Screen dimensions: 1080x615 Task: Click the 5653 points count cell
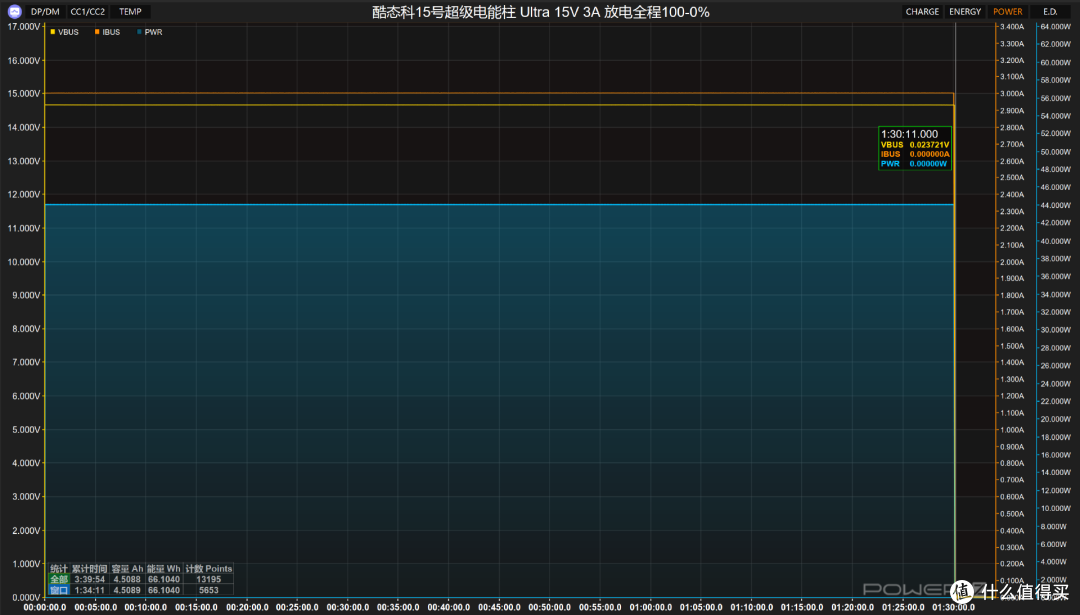(209, 590)
